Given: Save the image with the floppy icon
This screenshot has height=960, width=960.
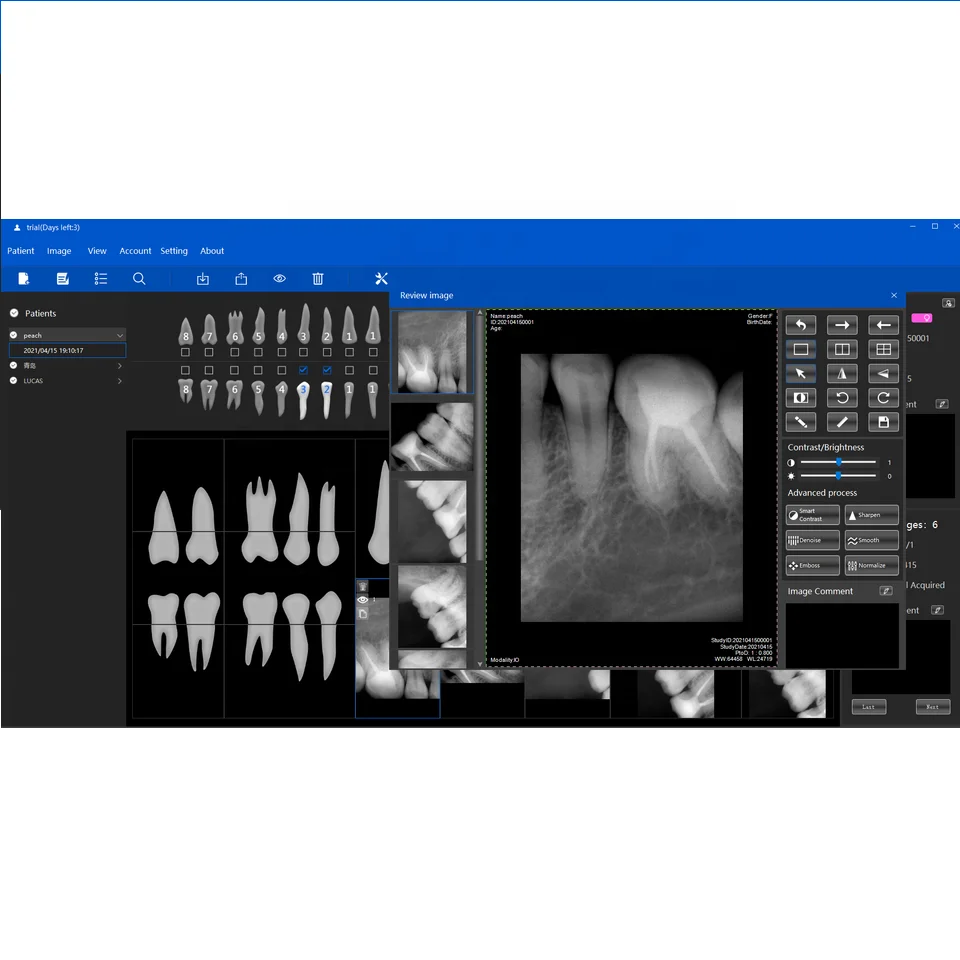Looking at the screenshot, I should click(883, 422).
